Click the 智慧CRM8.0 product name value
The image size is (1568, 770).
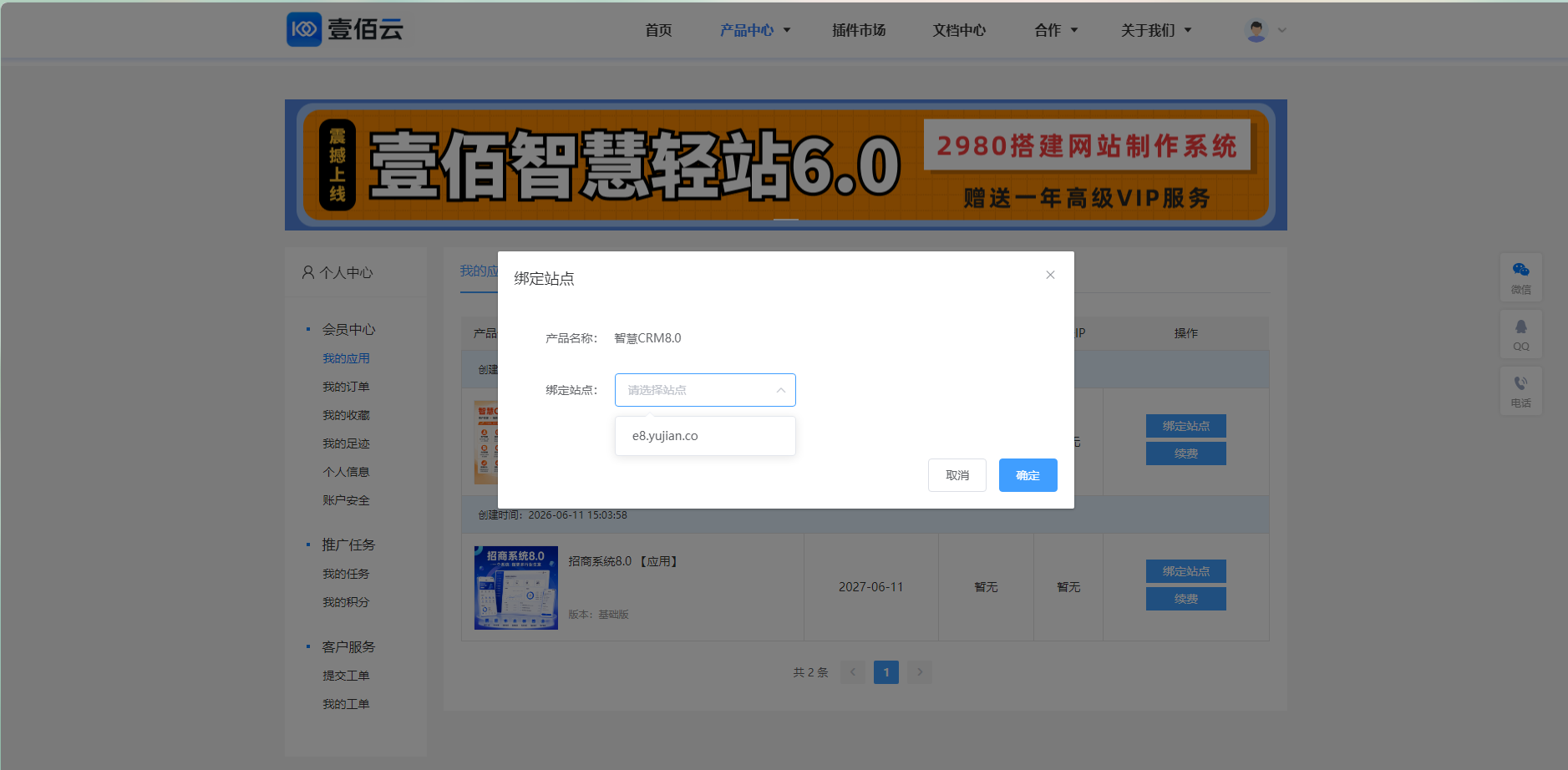pyautogui.click(x=647, y=338)
